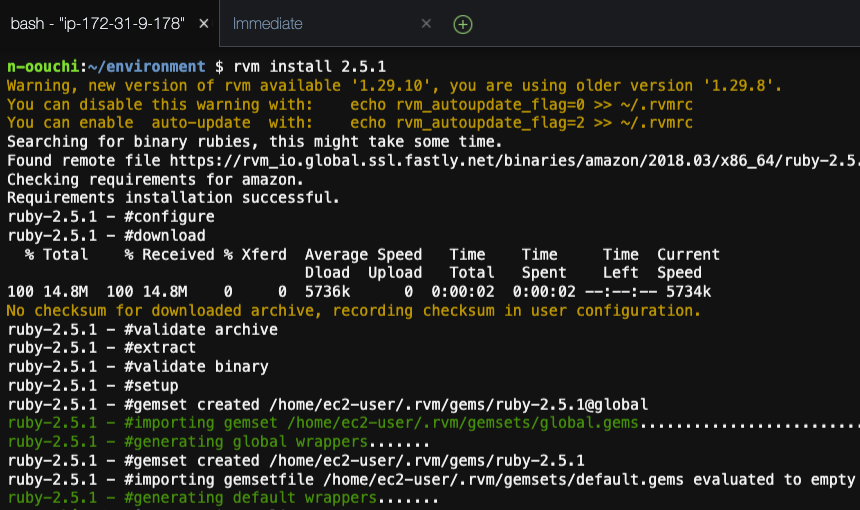Click the 'ruby-2.5.1 - #extract' line
This screenshot has height=510, width=860.
pos(101,348)
